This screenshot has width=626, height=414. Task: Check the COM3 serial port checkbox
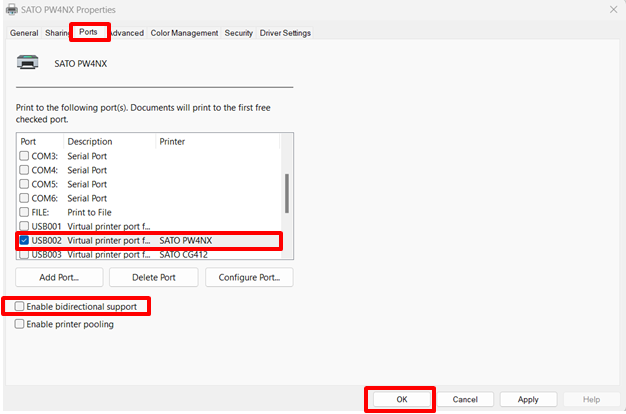25,156
